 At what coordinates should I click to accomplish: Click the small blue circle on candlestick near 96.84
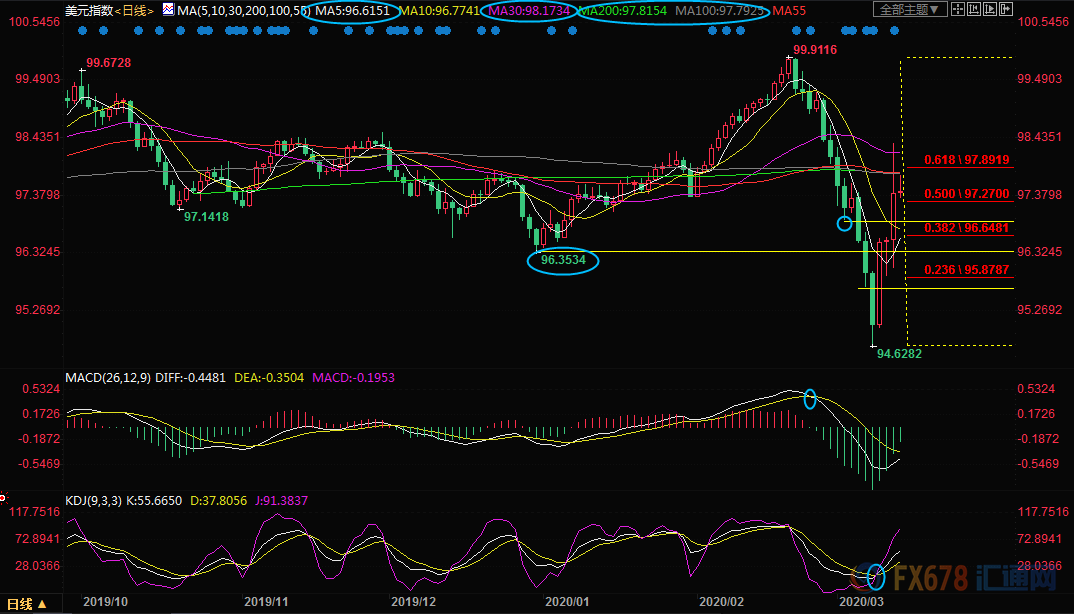[x=845, y=223]
